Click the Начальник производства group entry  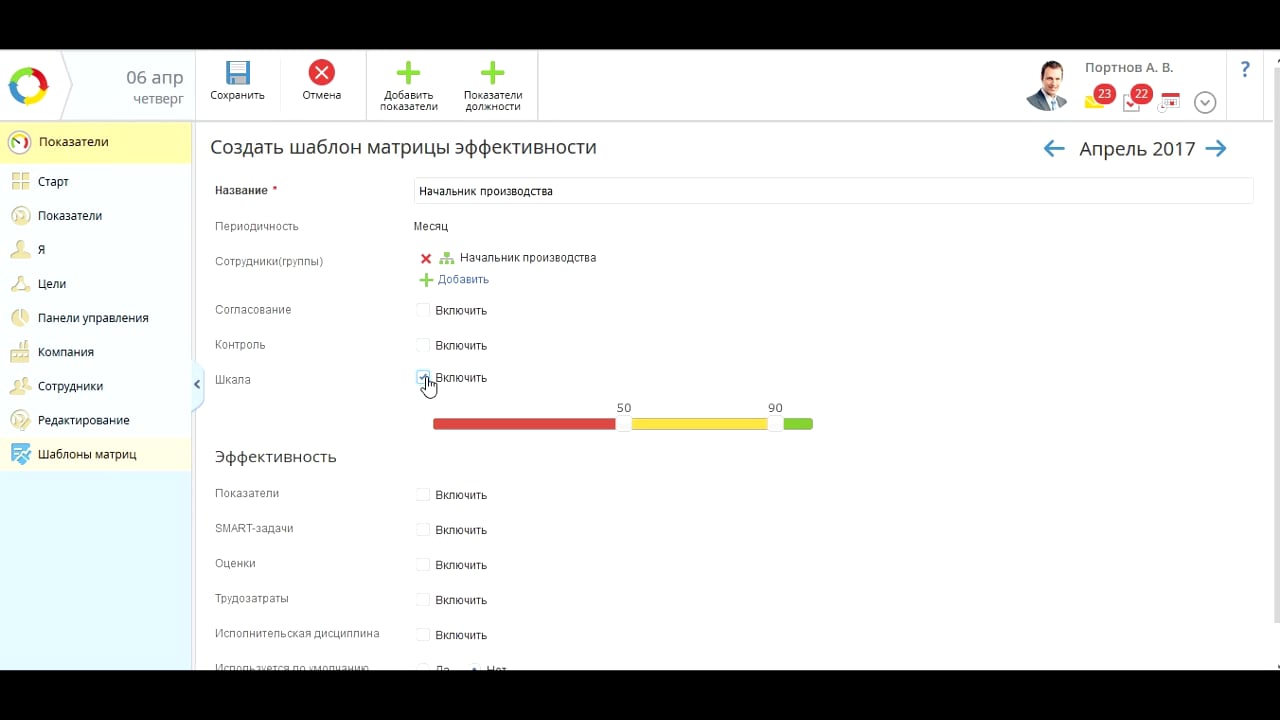coord(528,258)
